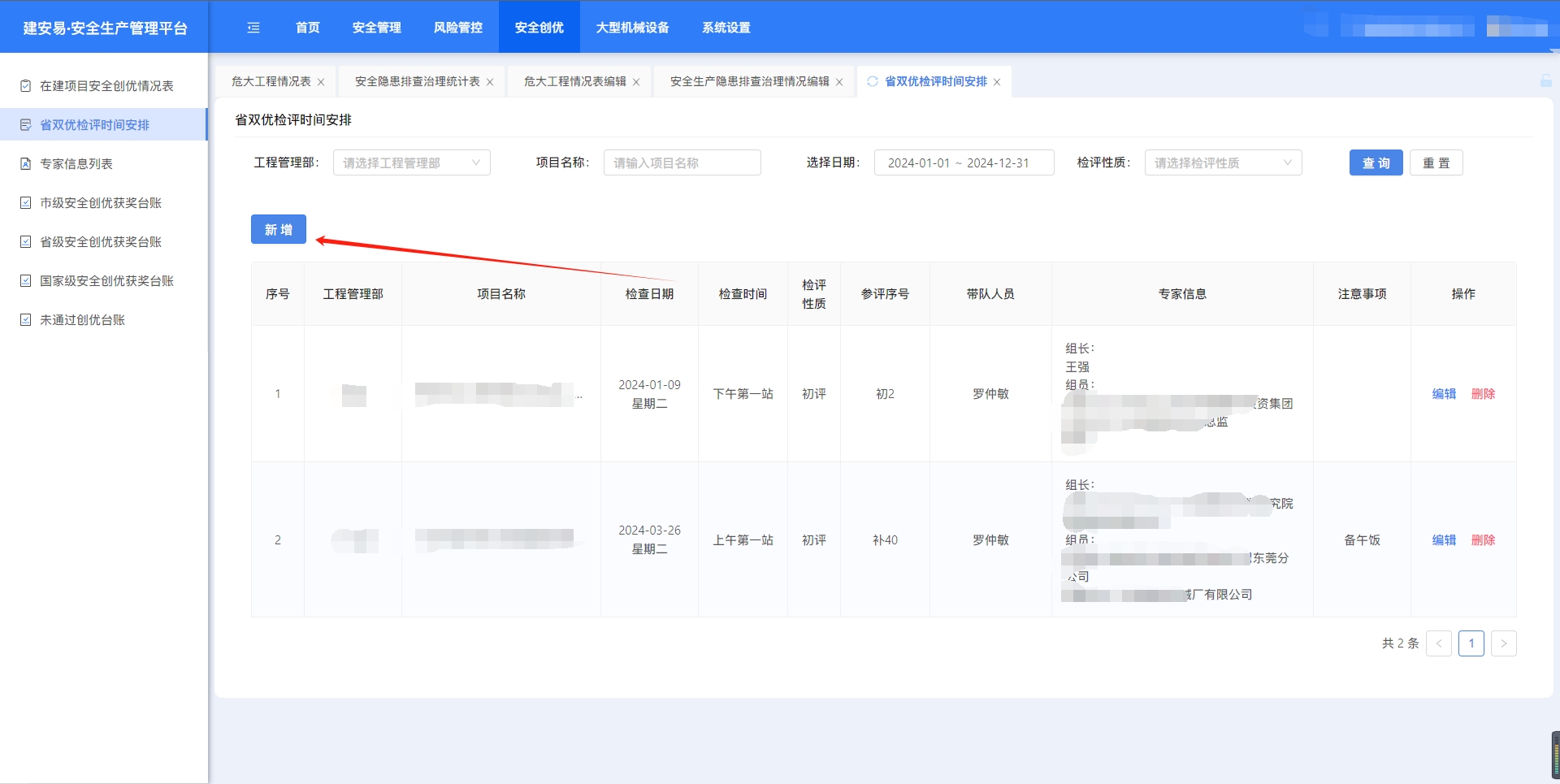Click the lock icon at top right
The width and height of the screenshot is (1560, 784).
coord(1545,81)
